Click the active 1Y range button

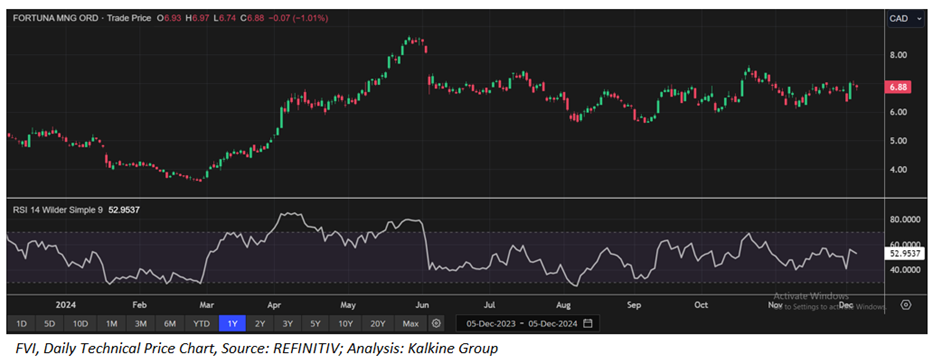click(232, 324)
